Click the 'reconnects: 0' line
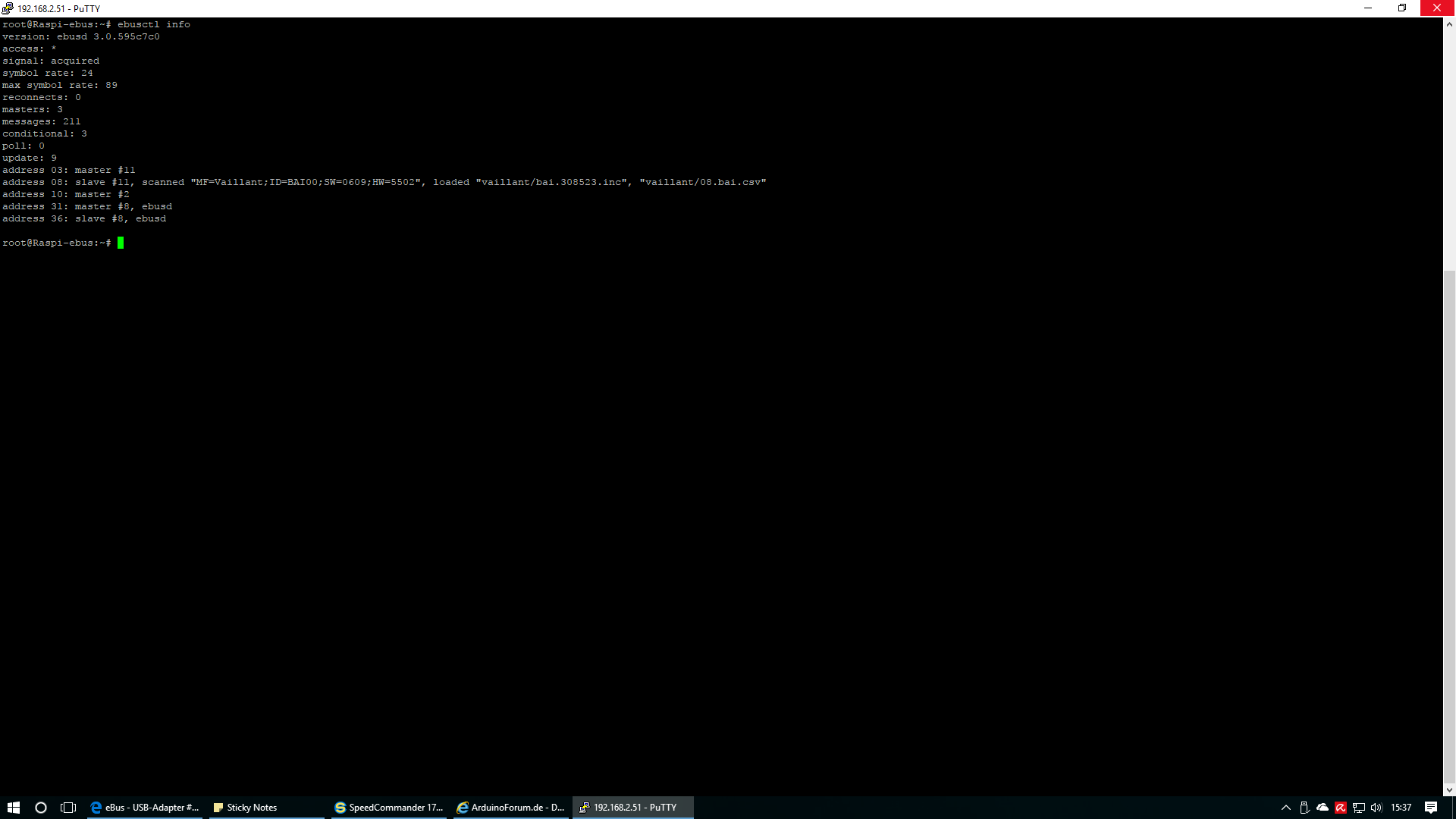The width and height of the screenshot is (1456, 819). 42,97
